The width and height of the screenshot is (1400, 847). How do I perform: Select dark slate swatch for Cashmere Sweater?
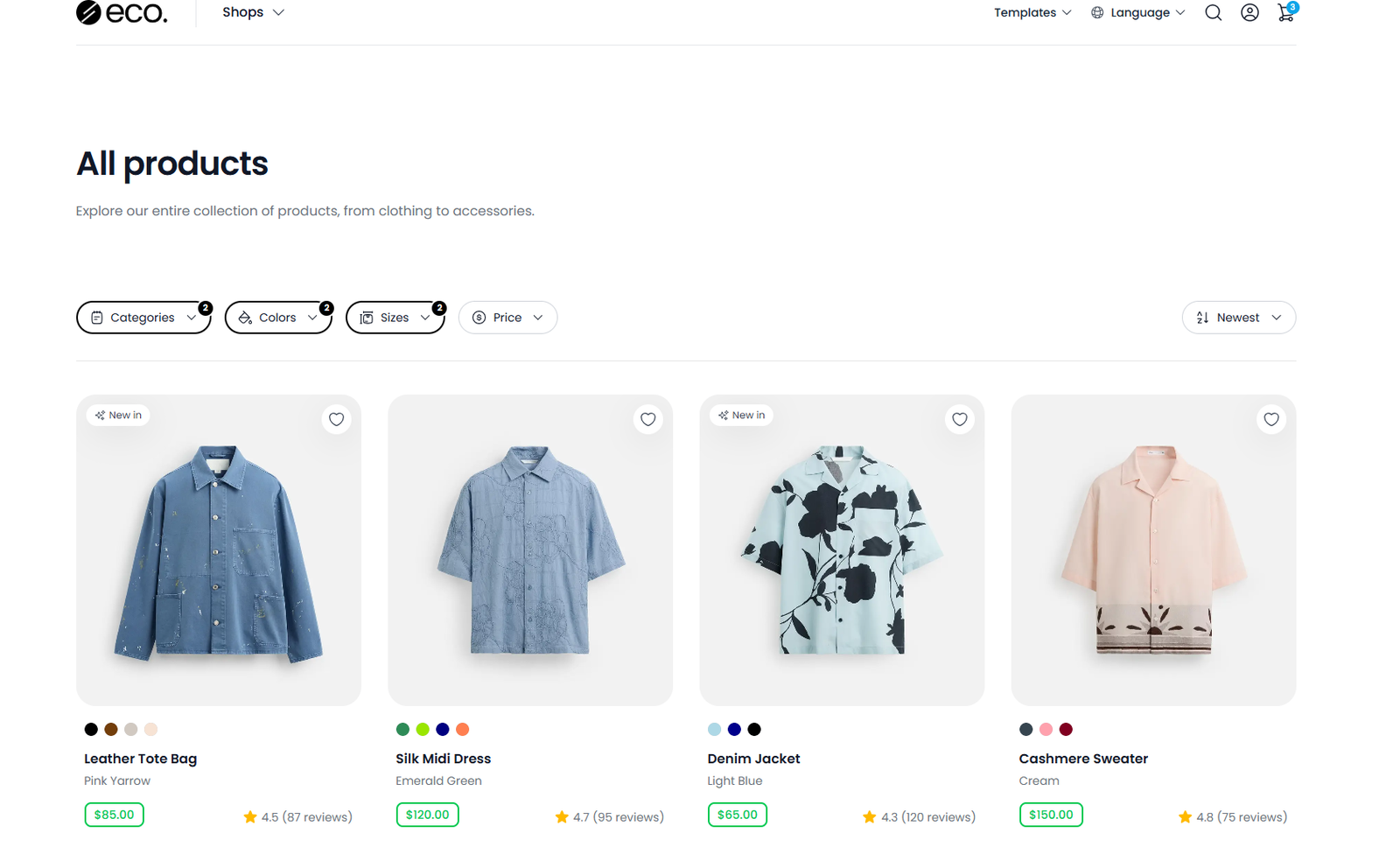[x=1025, y=729]
